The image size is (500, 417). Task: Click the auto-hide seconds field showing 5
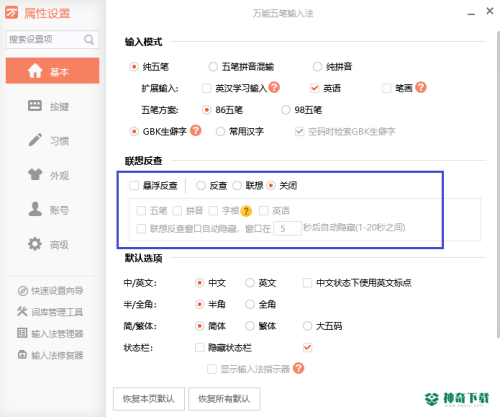coord(287,228)
